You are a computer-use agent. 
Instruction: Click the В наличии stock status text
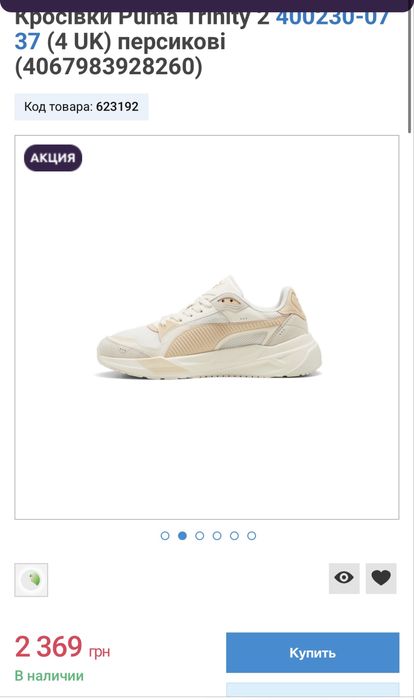pos(49,675)
